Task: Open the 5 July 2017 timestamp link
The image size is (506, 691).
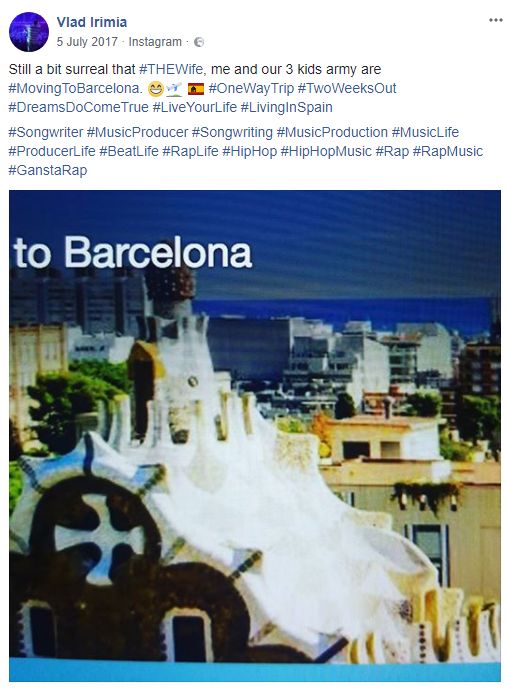Action: click(87, 42)
